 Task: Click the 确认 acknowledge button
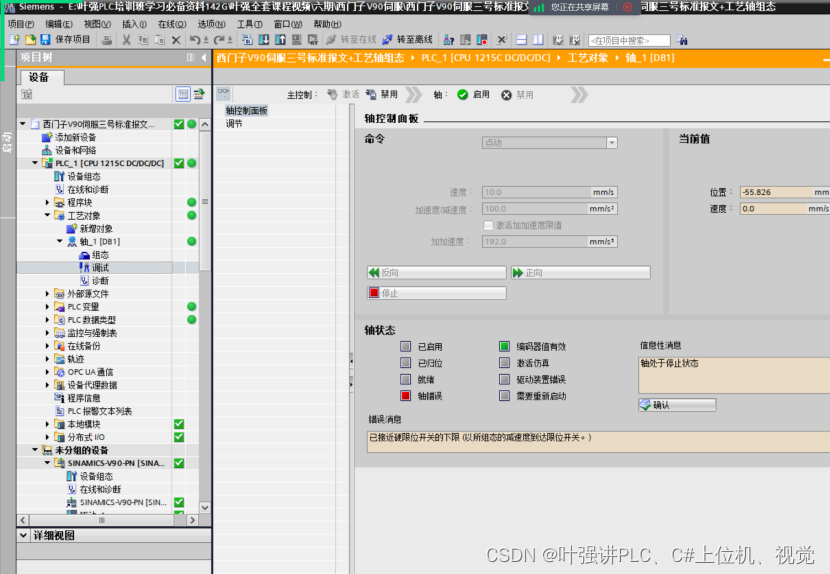[677, 405]
